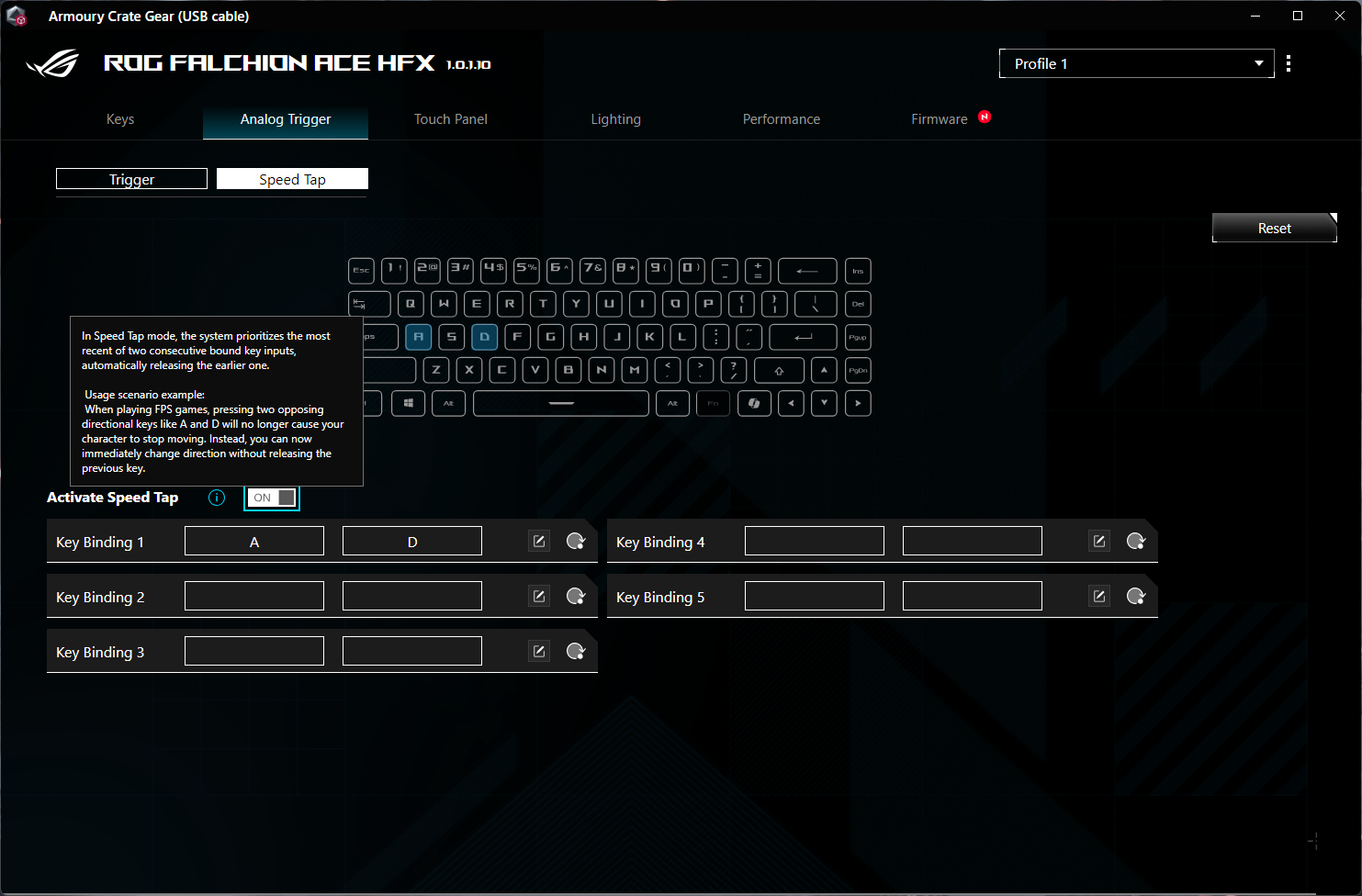Pick the Enter key on keyboard diagram
The image size is (1362, 896).
coord(803,337)
